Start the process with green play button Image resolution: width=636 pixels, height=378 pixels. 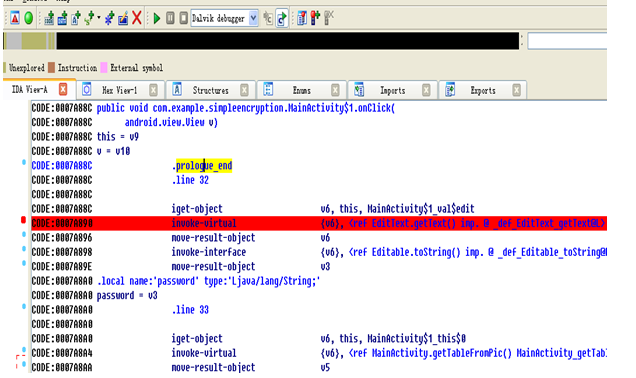tap(157, 18)
